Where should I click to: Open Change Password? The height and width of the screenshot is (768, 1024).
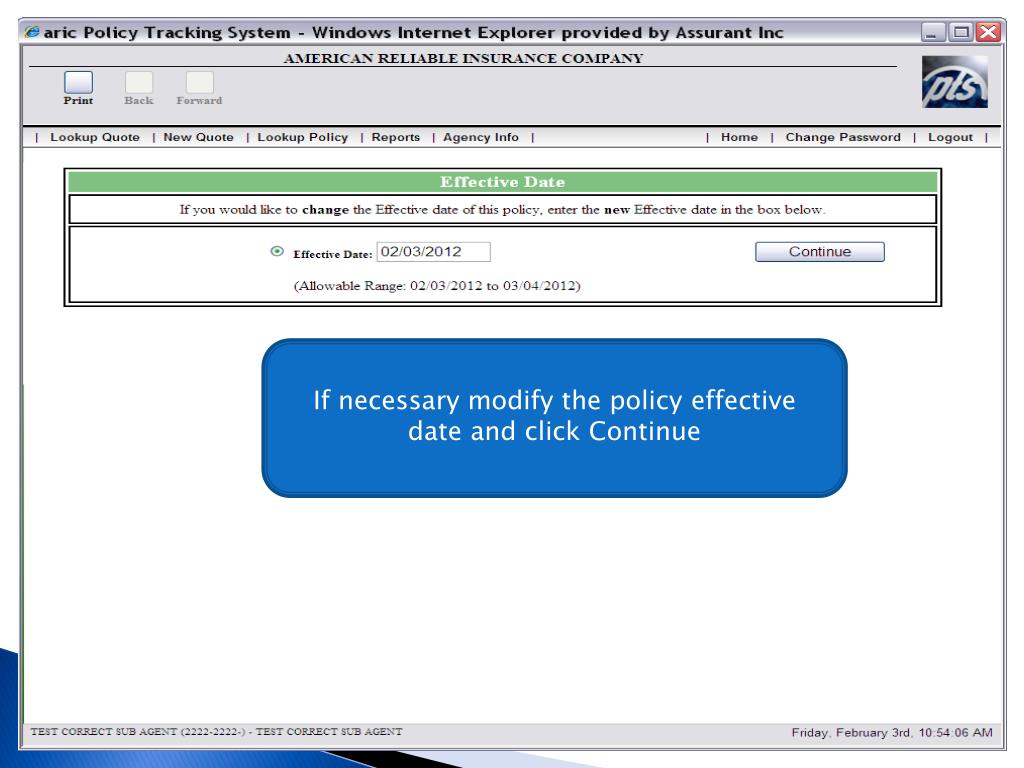pos(842,137)
